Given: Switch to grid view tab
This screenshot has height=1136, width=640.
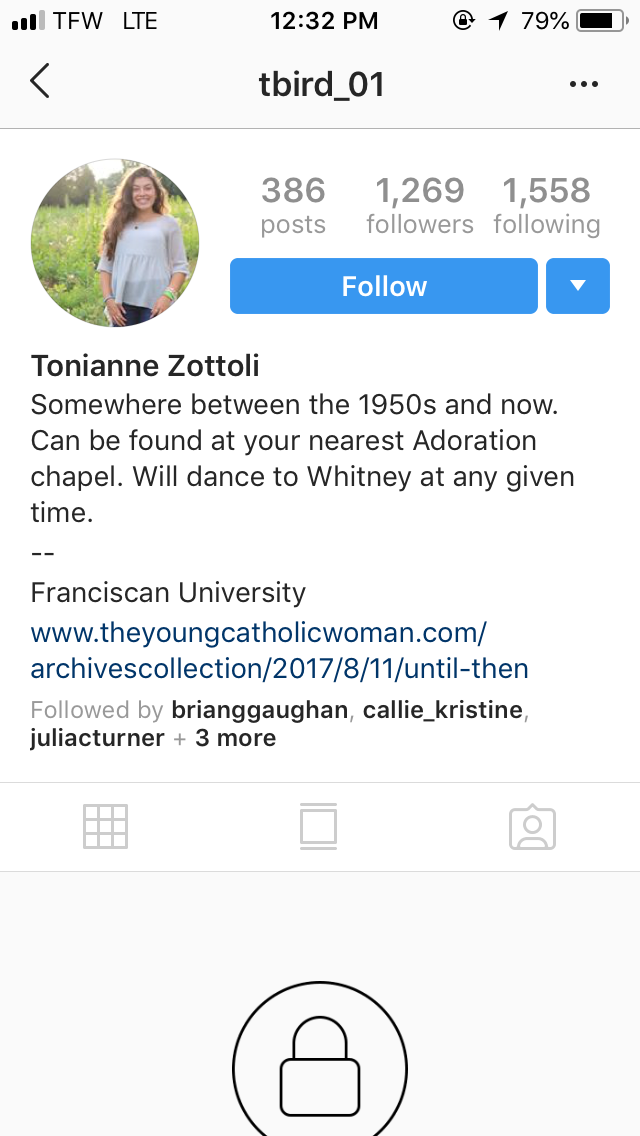Looking at the screenshot, I should 105,827.
